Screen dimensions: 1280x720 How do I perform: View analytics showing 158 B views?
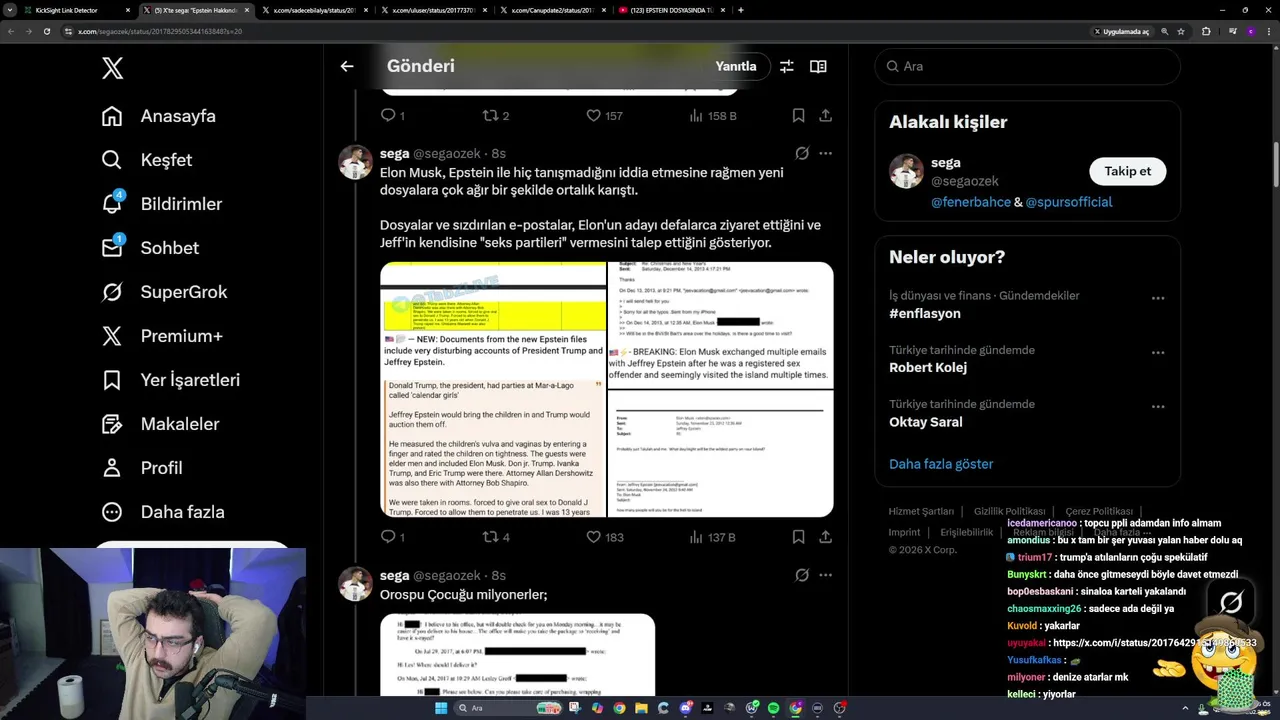tap(713, 116)
